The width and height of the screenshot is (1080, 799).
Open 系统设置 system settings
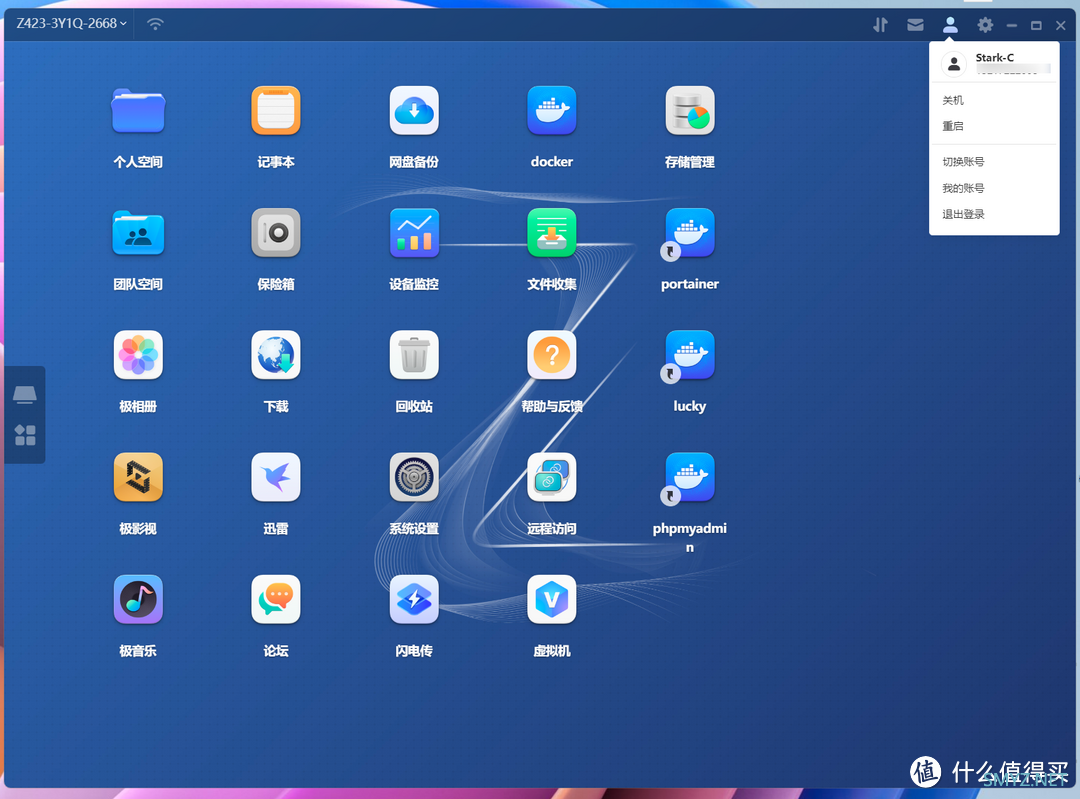pos(414,477)
